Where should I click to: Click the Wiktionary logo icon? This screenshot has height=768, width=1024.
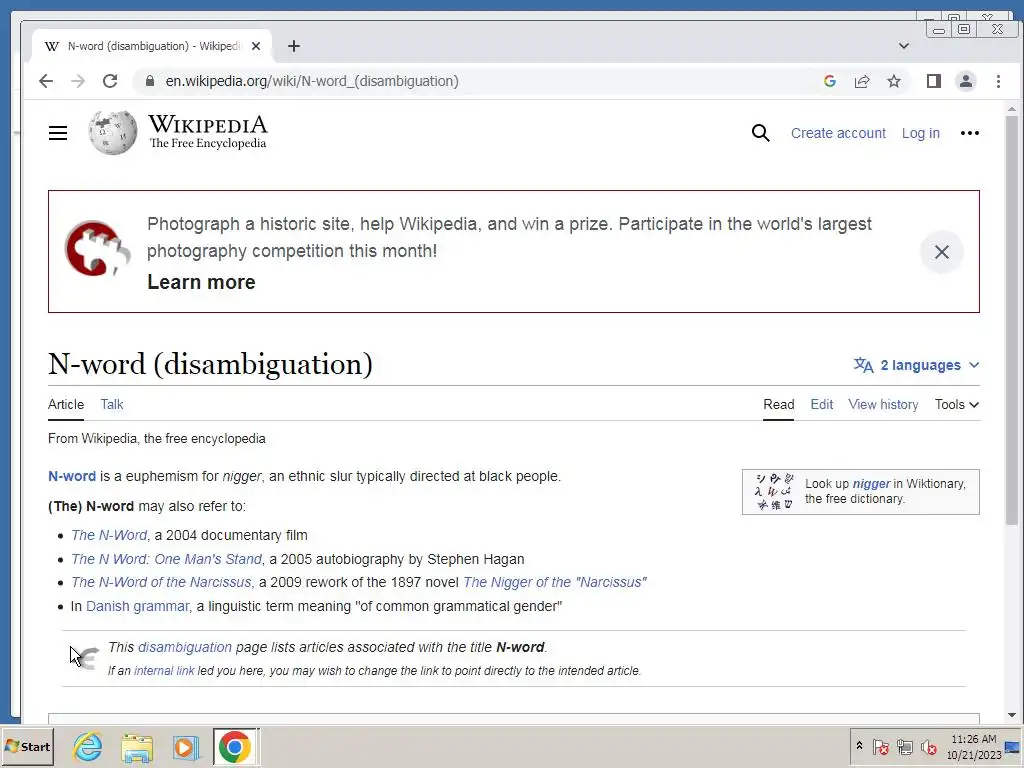[x=773, y=492]
